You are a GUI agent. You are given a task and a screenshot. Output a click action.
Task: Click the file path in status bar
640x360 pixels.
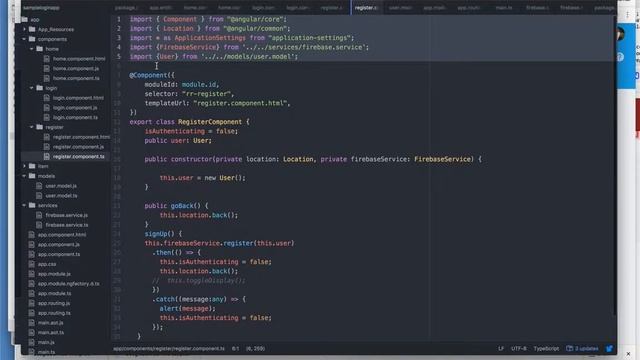click(x=169, y=349)
